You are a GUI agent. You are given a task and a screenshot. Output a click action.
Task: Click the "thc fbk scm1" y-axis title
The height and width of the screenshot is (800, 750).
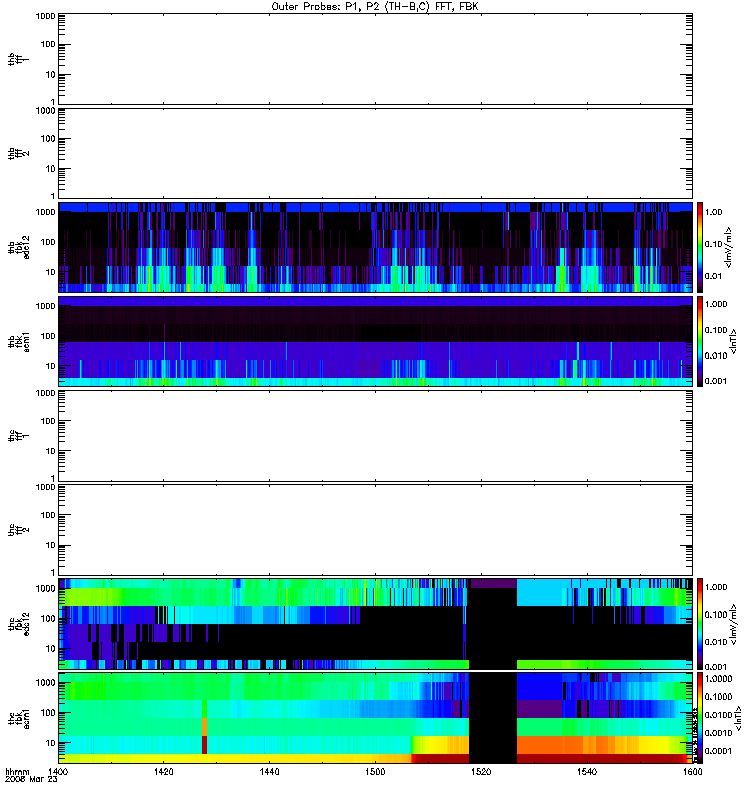(x=19, y=718)
